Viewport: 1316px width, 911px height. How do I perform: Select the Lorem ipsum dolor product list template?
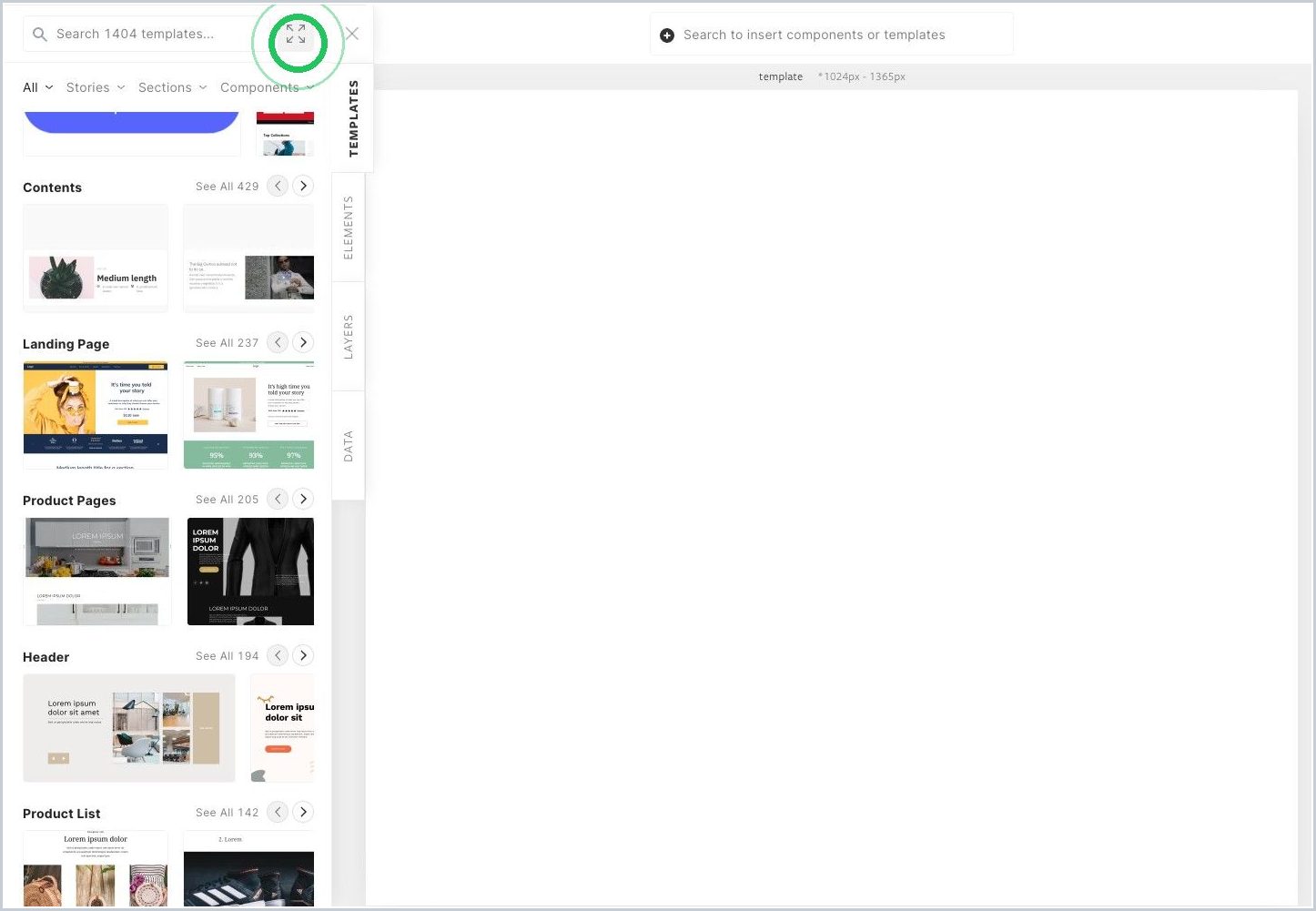click(x=96, y=868)
